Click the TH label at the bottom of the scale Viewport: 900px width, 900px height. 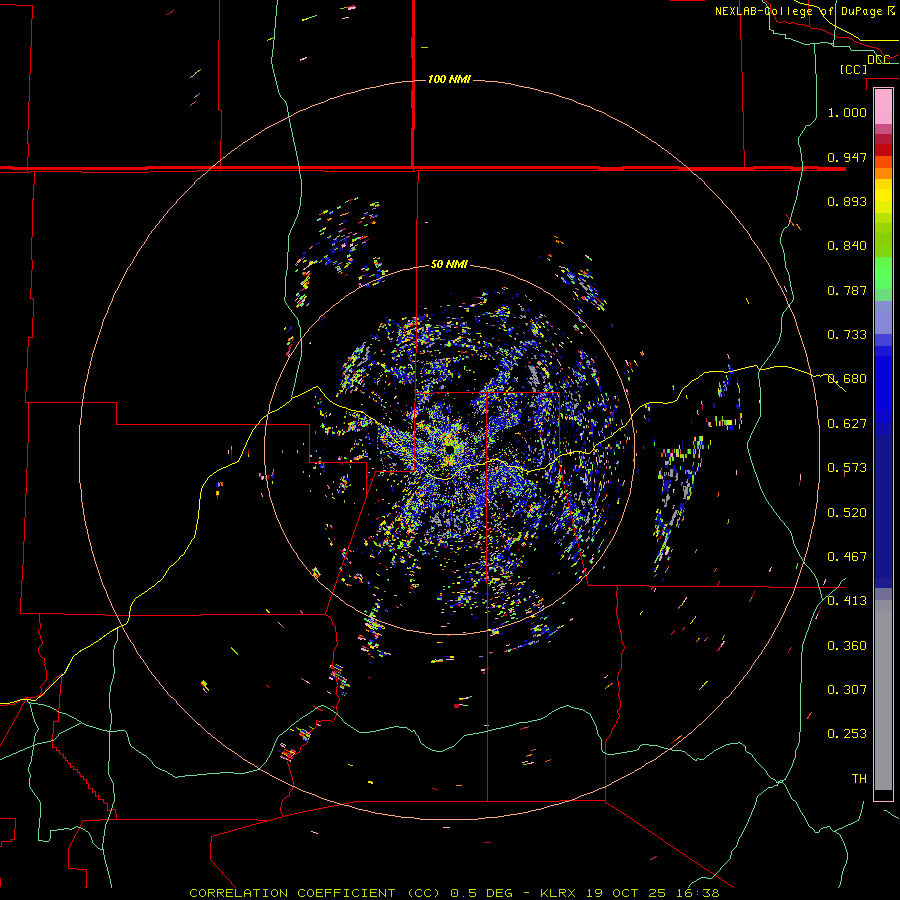[859, 778]
